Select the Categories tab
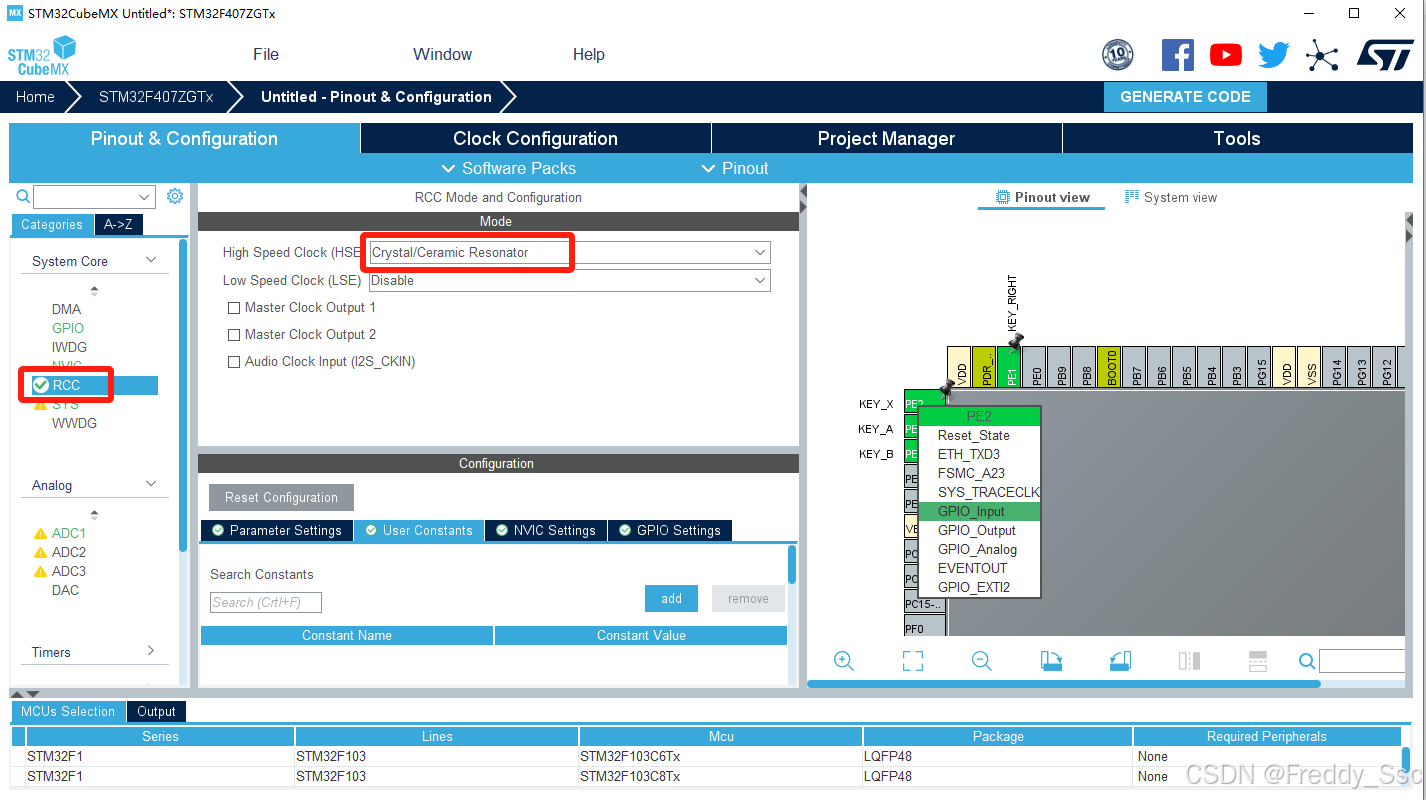This screenshot has height=800, width=1426. coord(52,225)
